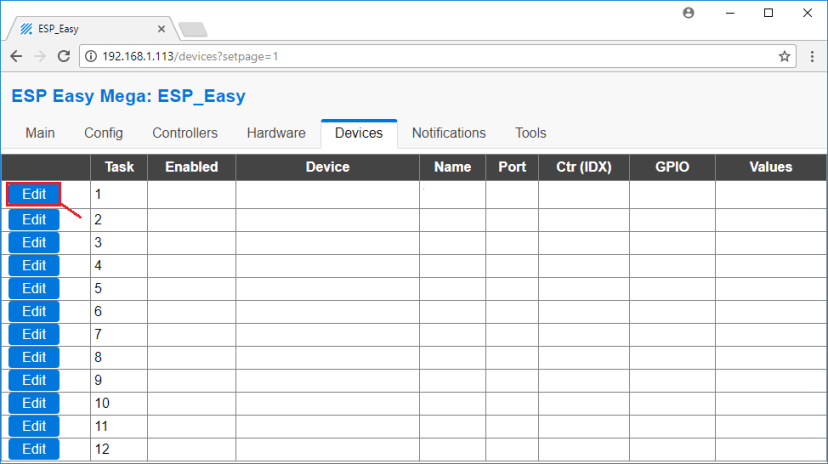Click the browser back arrow

pos(16,57)
